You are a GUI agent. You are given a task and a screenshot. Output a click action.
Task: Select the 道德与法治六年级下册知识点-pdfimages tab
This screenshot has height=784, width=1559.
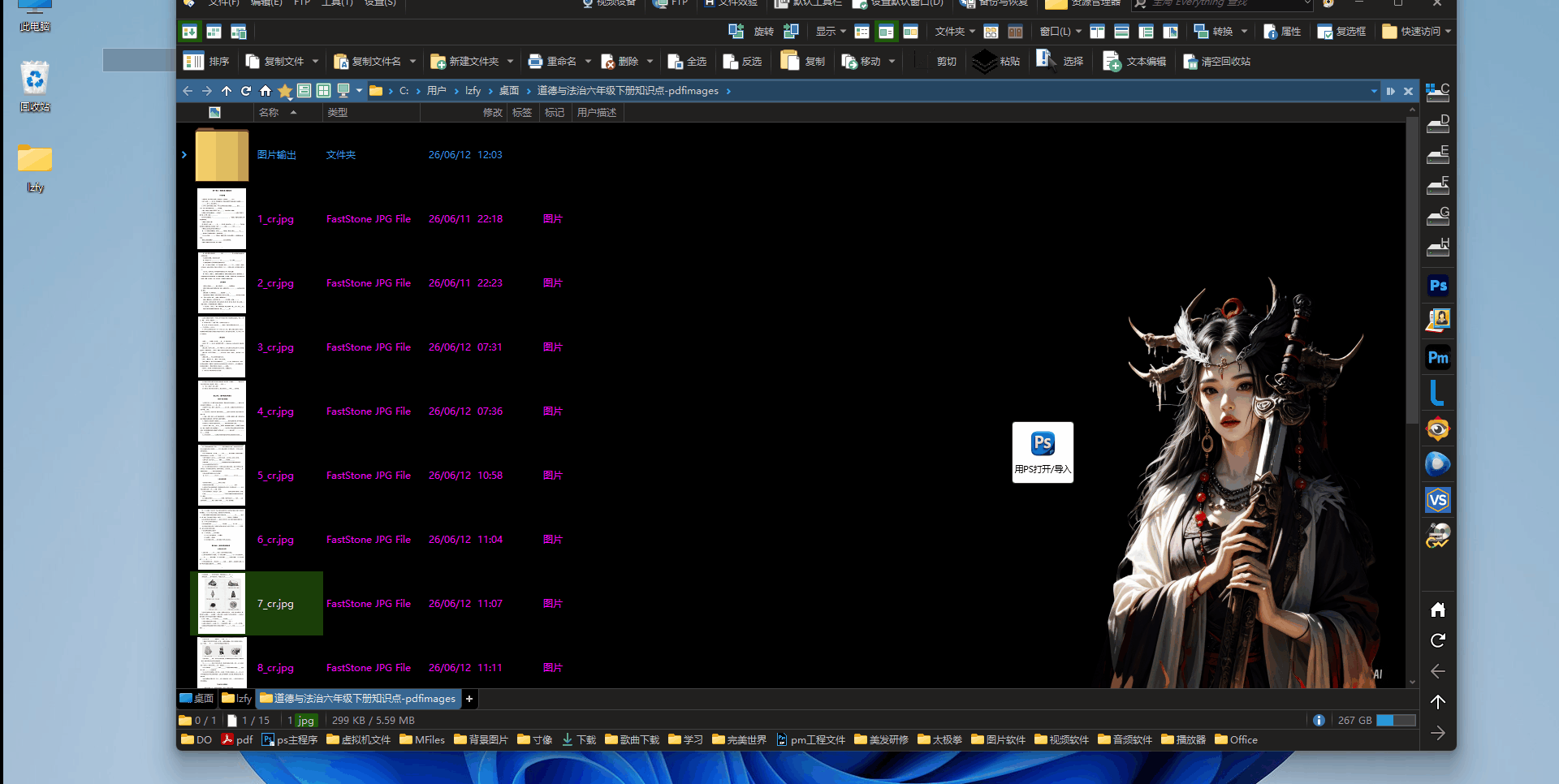(x=358, y=699)
